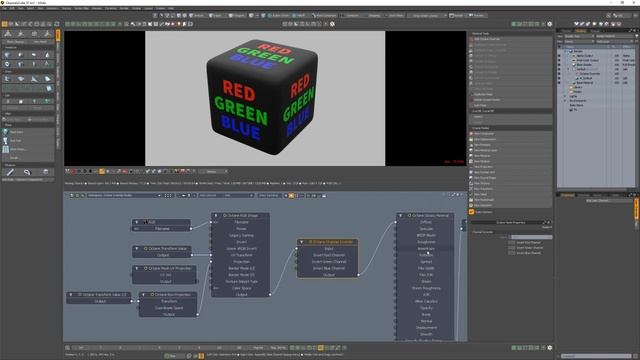This screenshot has width=640, height=360.
Task: Tick Invert Green Channel checkbox in properties
Action: pyautogui.click(x=511, y=248)
